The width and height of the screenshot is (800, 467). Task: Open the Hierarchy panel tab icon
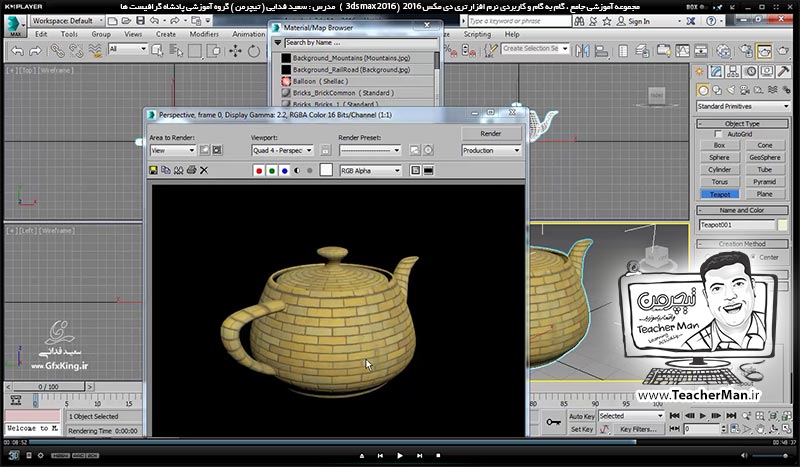pos(733,72)
